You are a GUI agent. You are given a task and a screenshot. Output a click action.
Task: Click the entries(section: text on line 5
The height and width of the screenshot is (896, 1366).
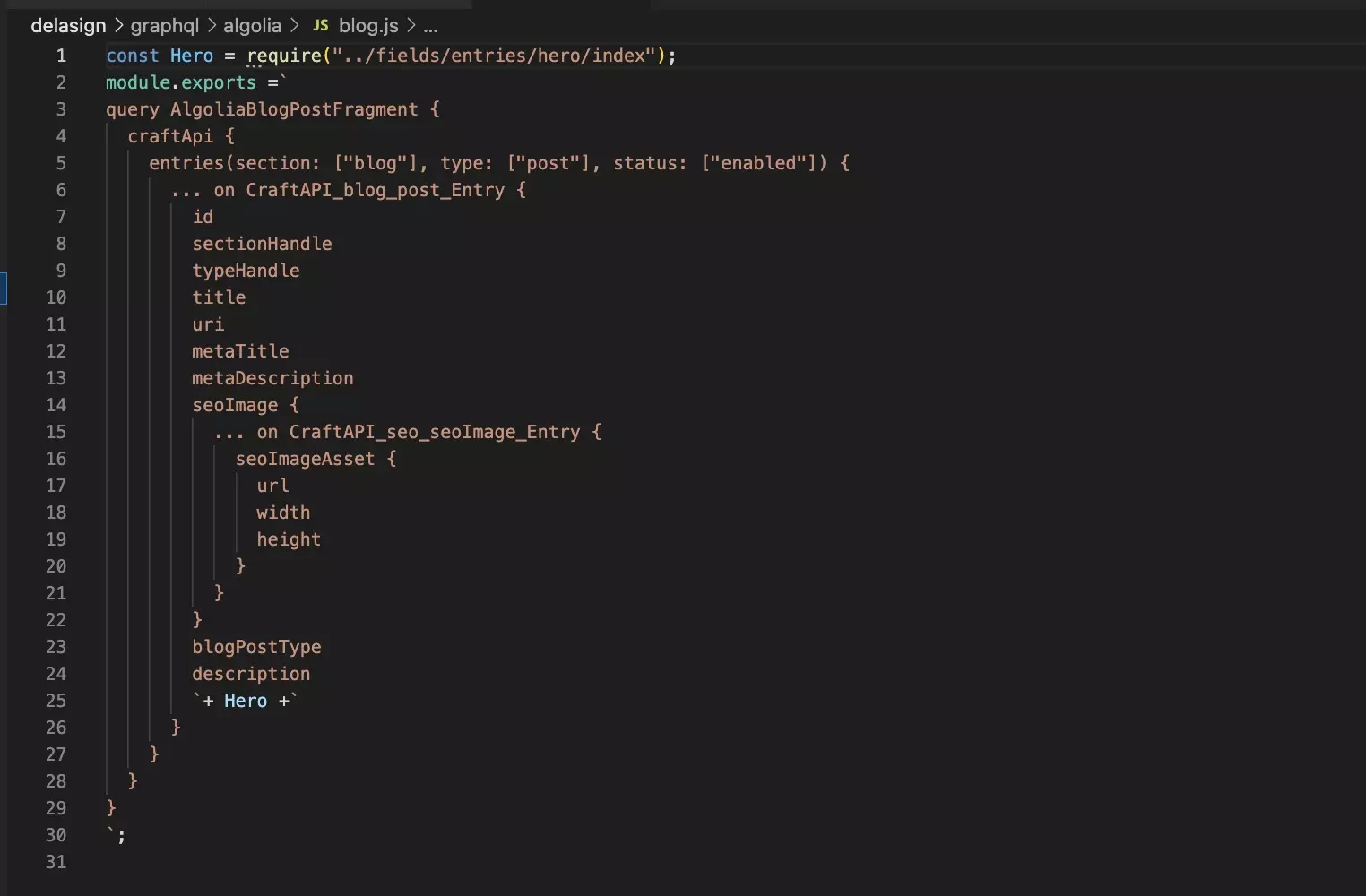coord(234,163)
